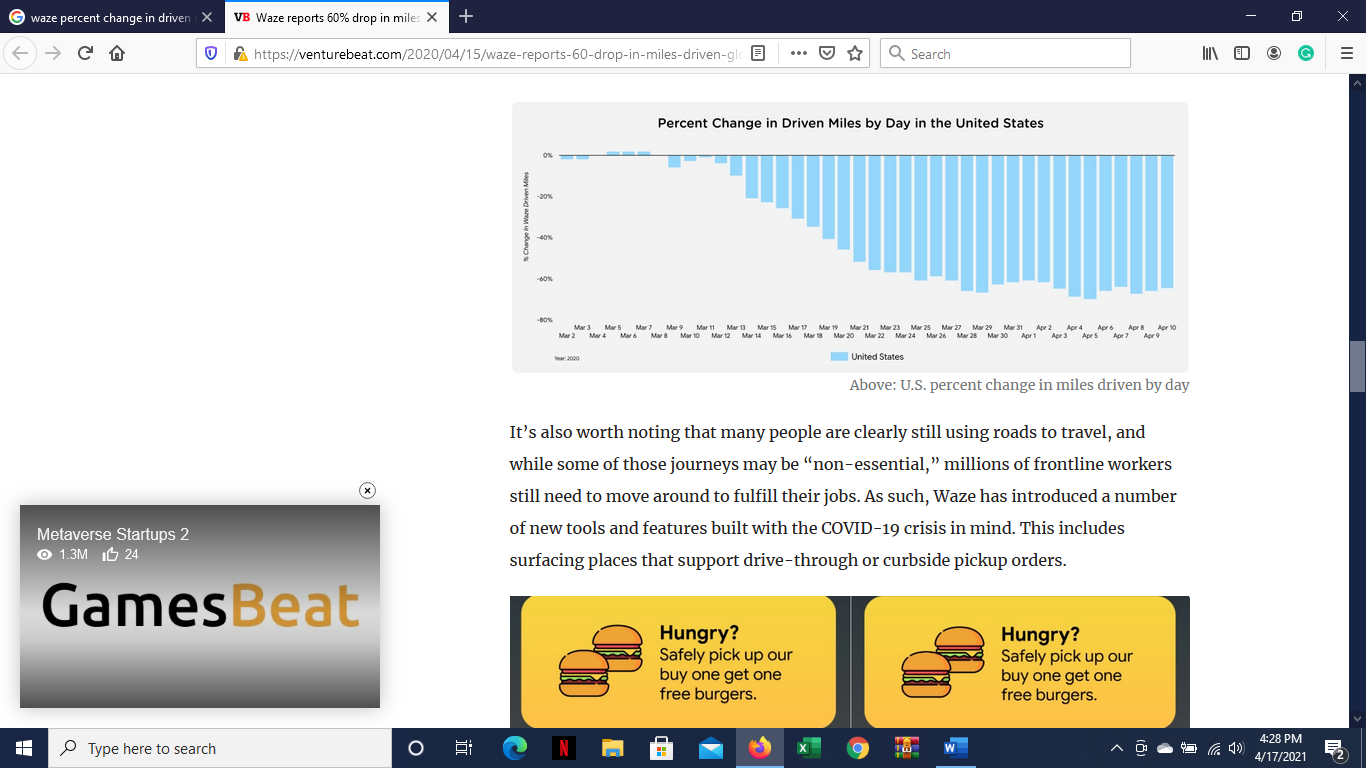Show site connection info via the padlock
This screenshot has width=1366, height=768.
(x=240, y=54)
